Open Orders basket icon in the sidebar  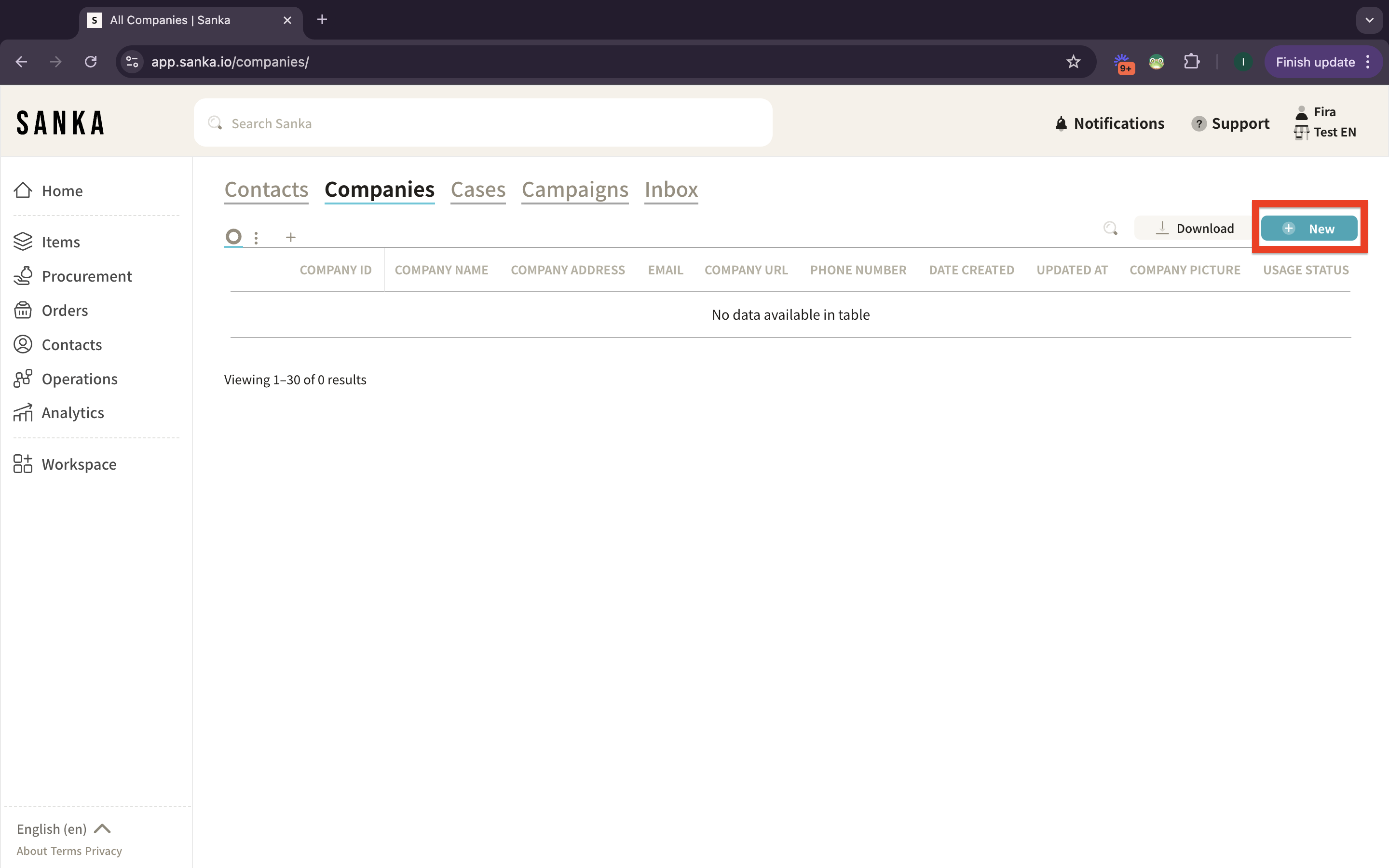click(x=23, y=310)
